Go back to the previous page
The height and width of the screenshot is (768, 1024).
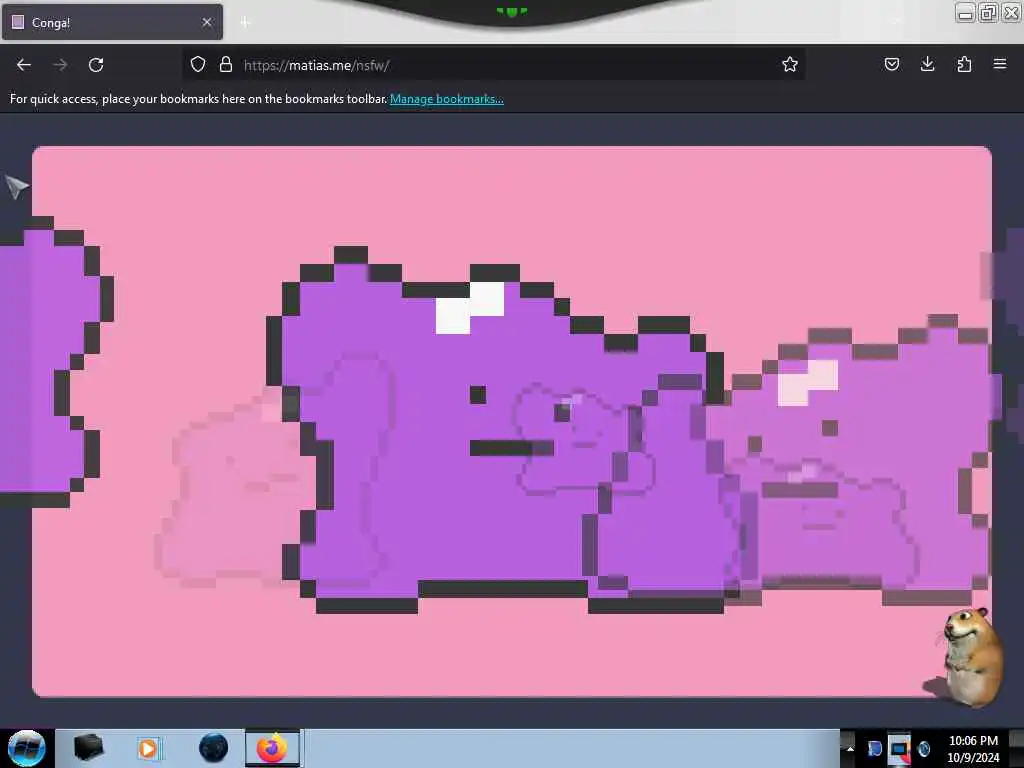tap(24, 65)
